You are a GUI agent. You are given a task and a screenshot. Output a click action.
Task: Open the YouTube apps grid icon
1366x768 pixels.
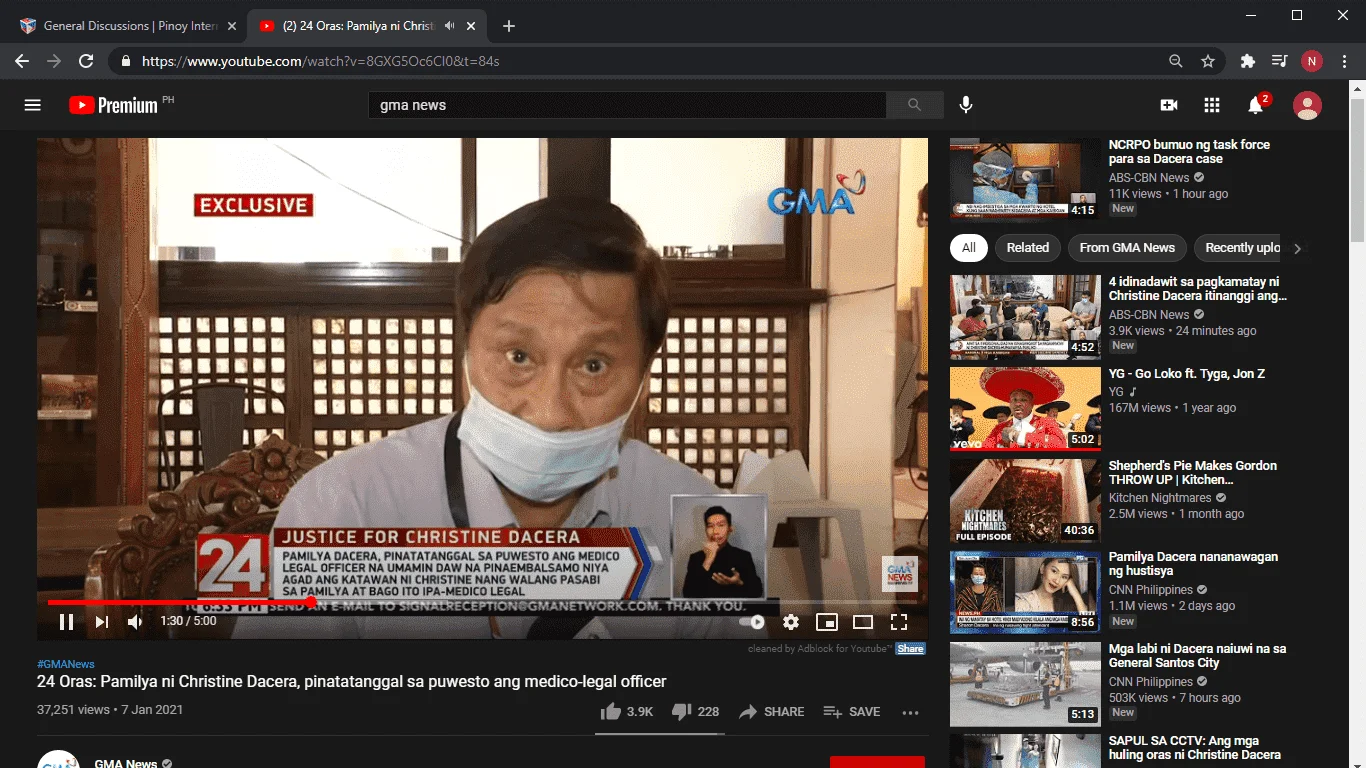(x=1212, y=105)
